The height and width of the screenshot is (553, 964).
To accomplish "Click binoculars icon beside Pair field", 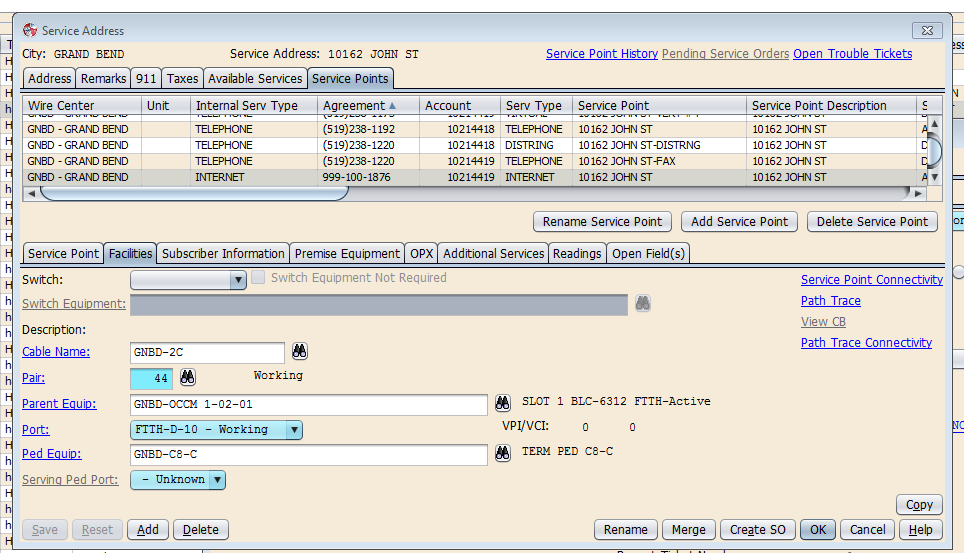I will click(187, 377).
